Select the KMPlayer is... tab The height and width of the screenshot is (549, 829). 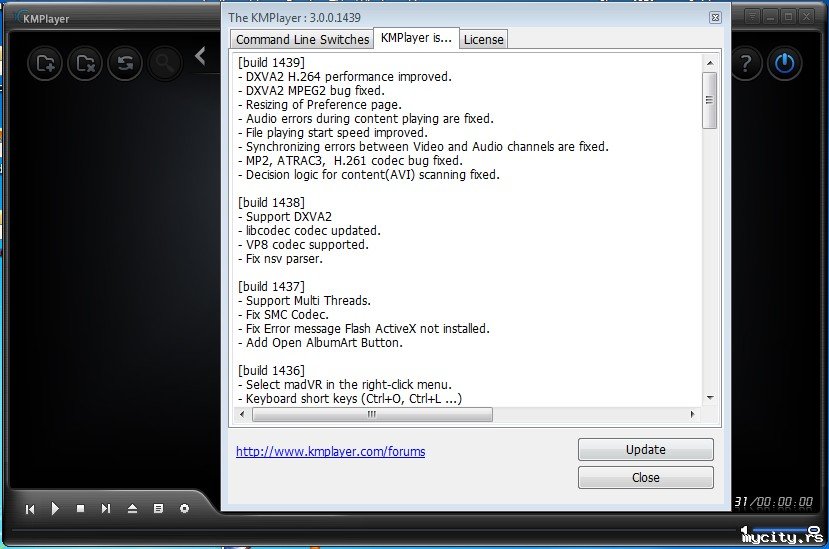coord(416,38)
